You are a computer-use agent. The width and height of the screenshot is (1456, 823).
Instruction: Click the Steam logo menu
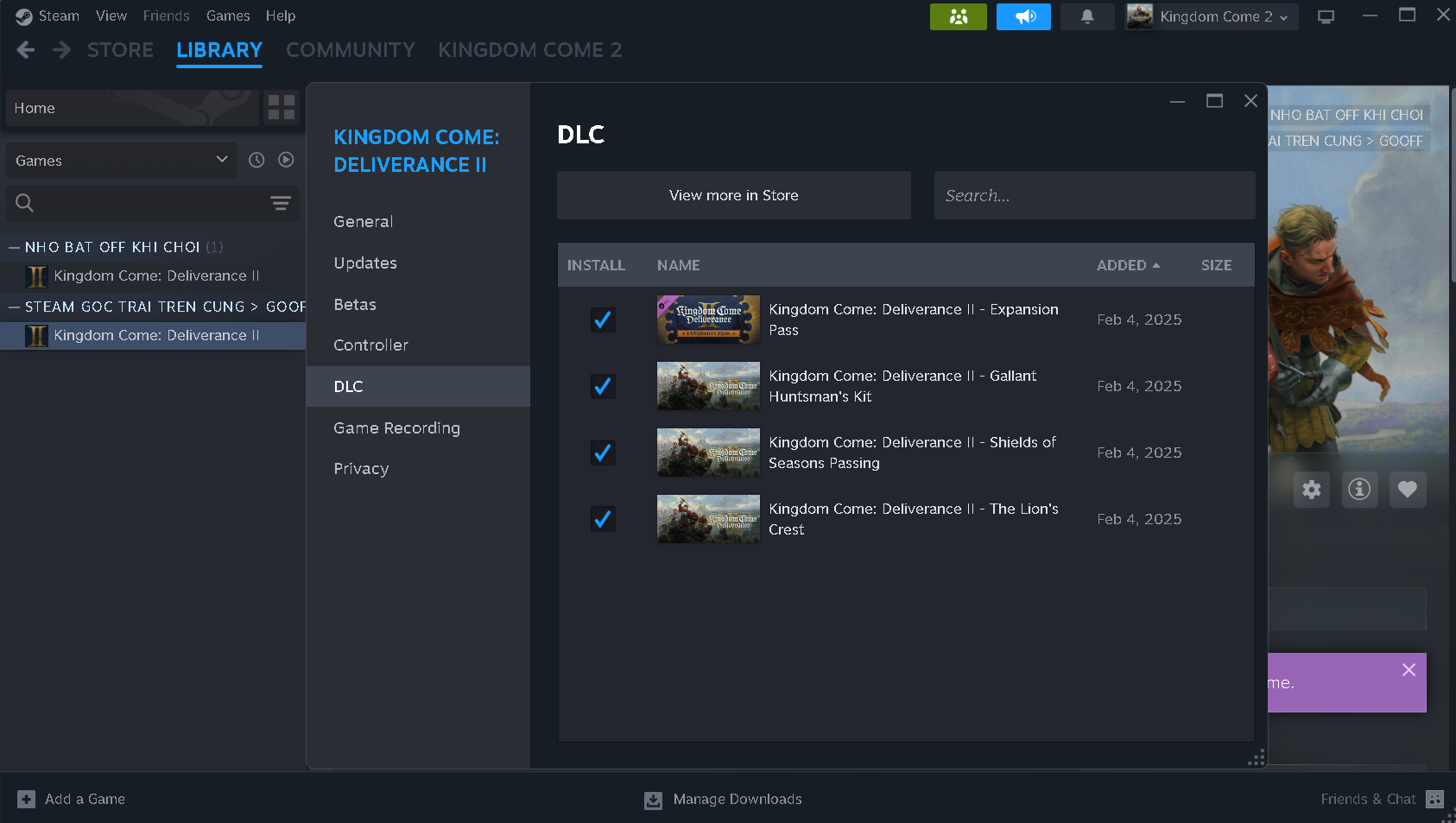click(x=24, y=16)
